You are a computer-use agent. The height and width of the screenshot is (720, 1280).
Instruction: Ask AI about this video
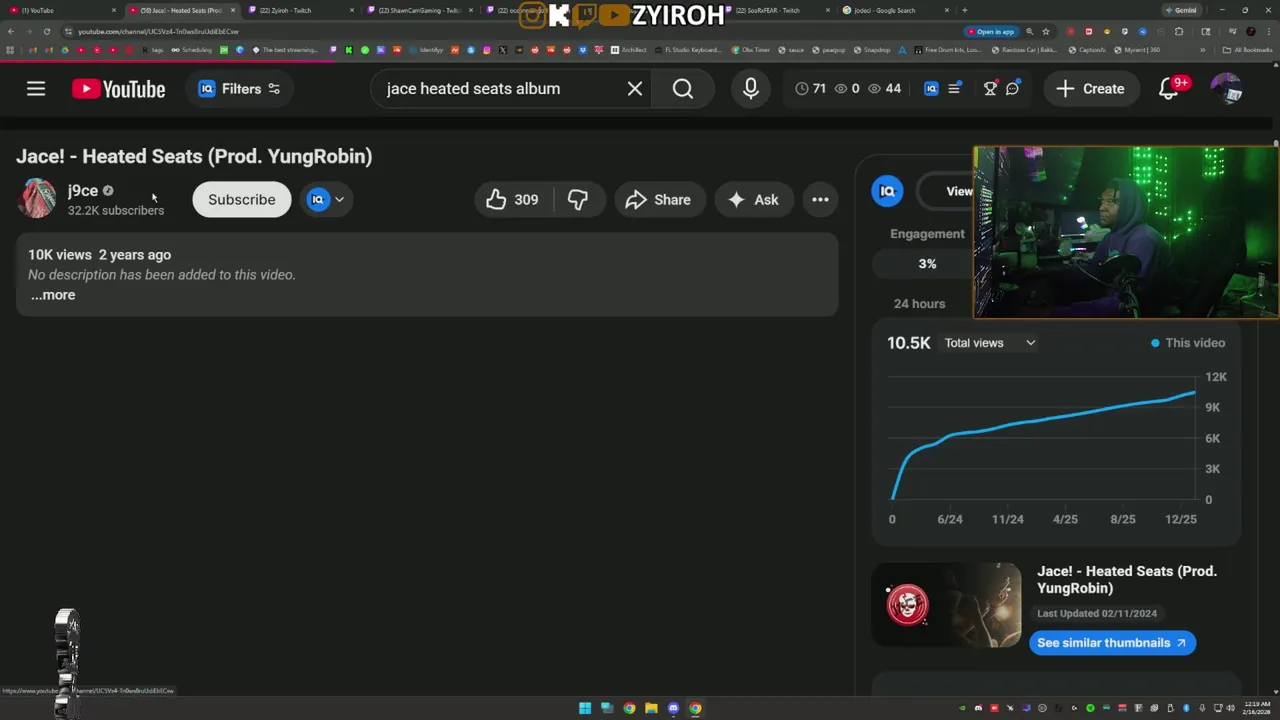(x=753, y=200)
